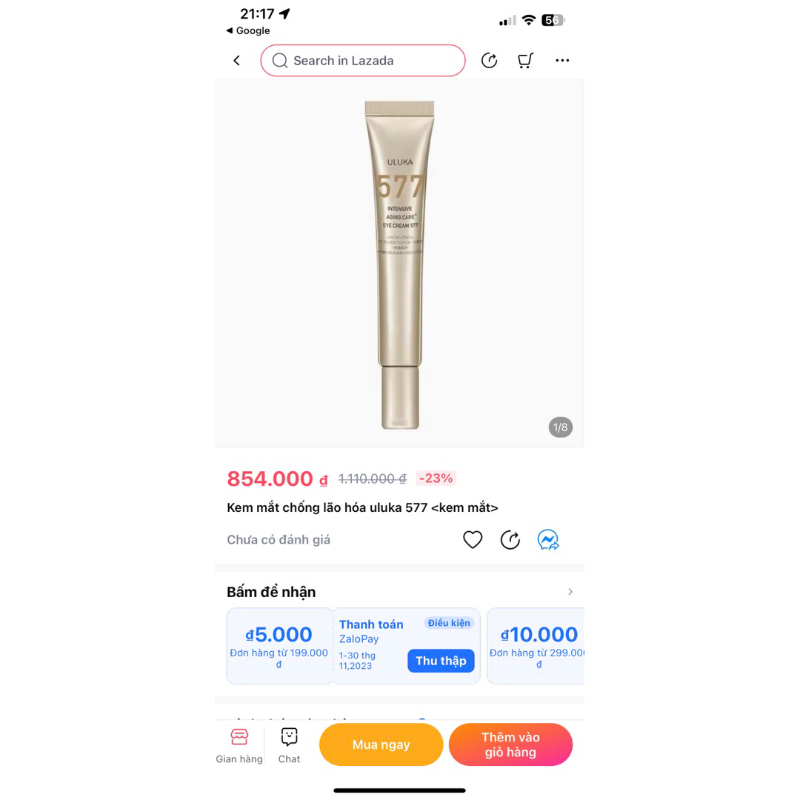The width and height of the screenshot is (800, 800).
Task: Open the shopping cart icon
Action: (525, 60)
